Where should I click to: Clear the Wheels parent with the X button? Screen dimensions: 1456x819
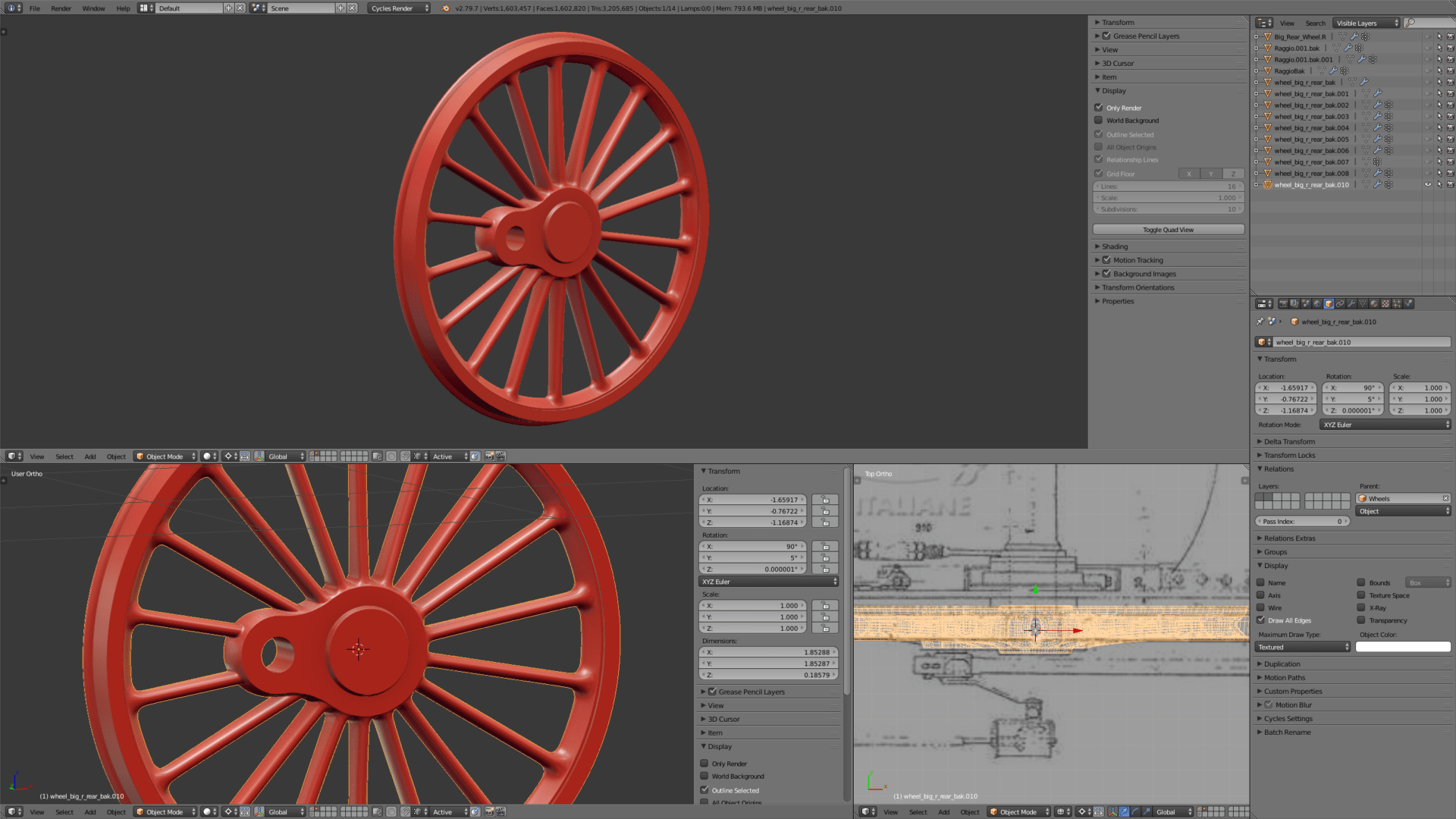[x=1445, y=498]
